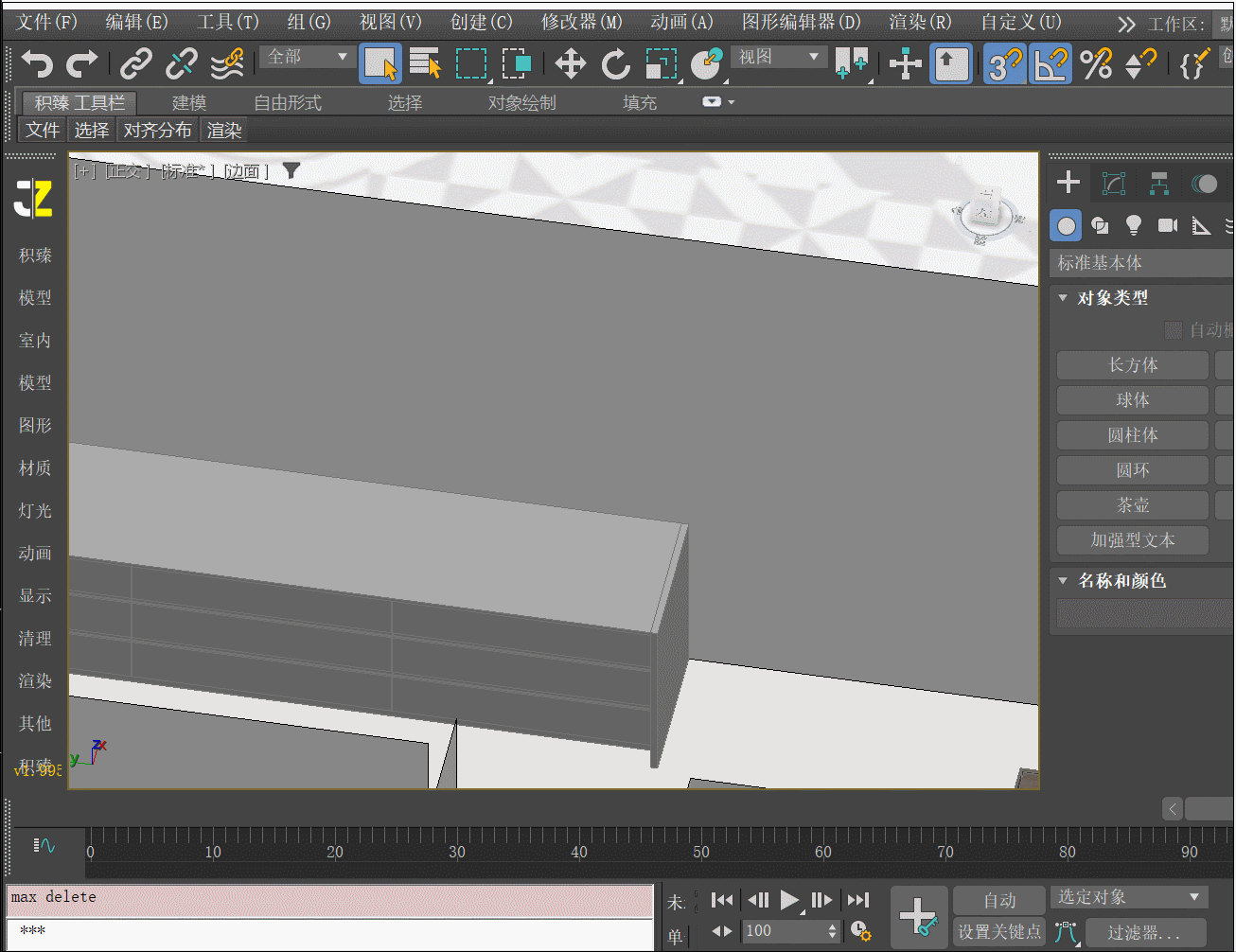Open 对齐分布 in the 积臻 toolbar
The image size is (1236, 952).
[x=157, y=130]
